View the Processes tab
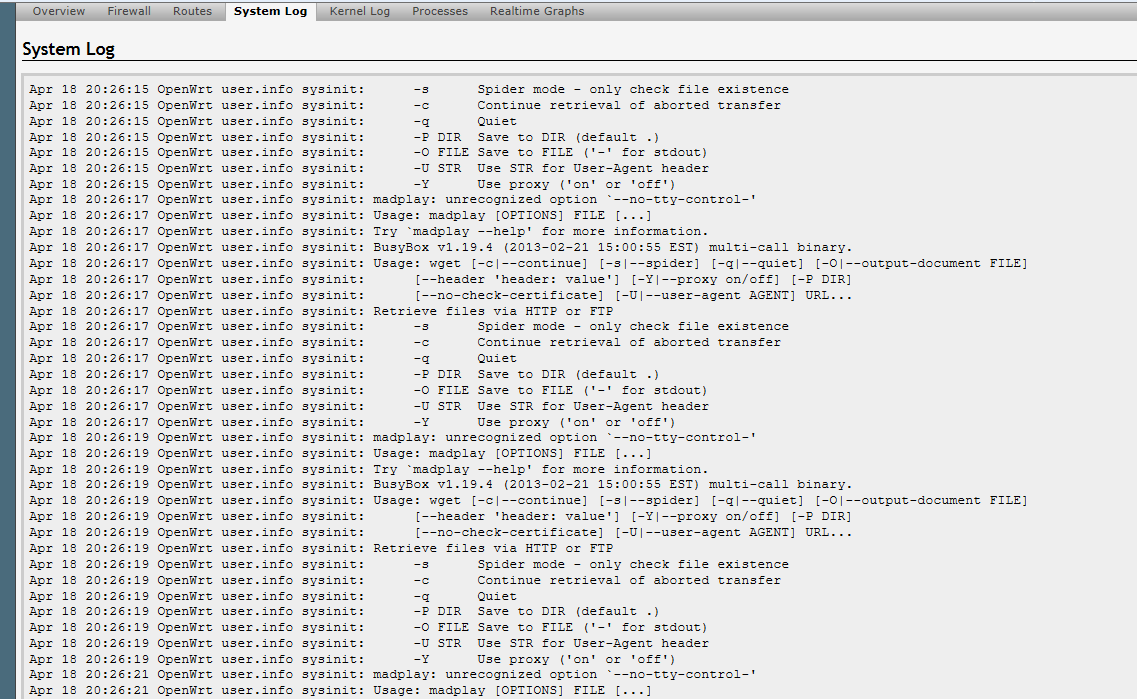 pyautogui.click(x=440, y=12)
